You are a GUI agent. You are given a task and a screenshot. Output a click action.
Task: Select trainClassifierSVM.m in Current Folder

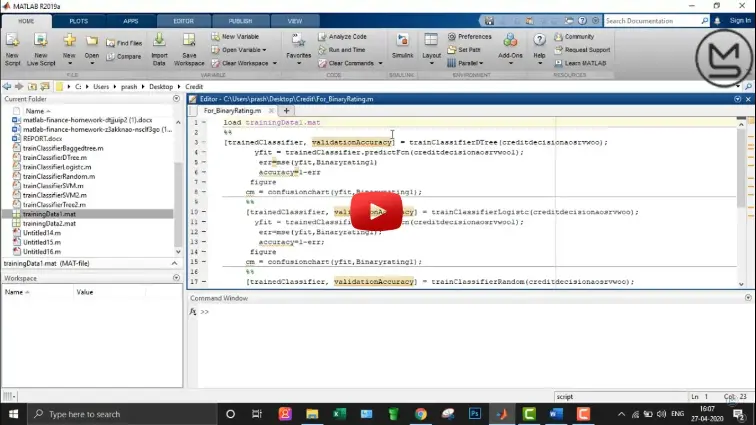54,185
